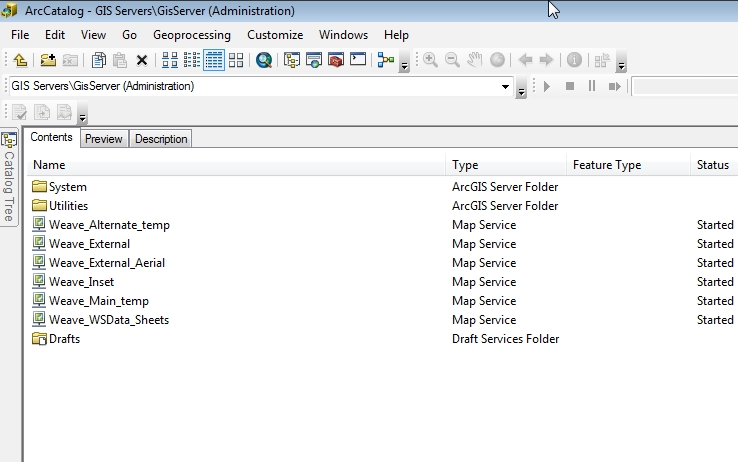Click the Copy toolbar icon
Viewport: 738px width, 462px height.
coord(98,60)
